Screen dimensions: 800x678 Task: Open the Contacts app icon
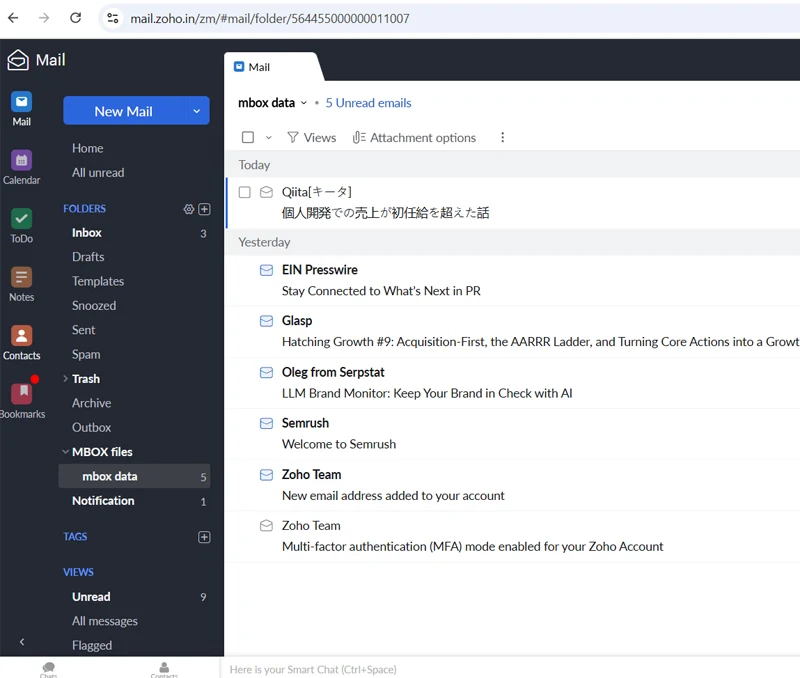click(21, 336)
